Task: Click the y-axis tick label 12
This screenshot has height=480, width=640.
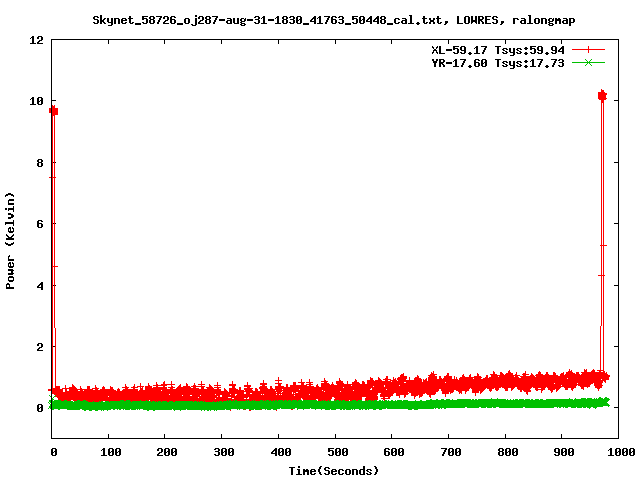Action: 36,40
